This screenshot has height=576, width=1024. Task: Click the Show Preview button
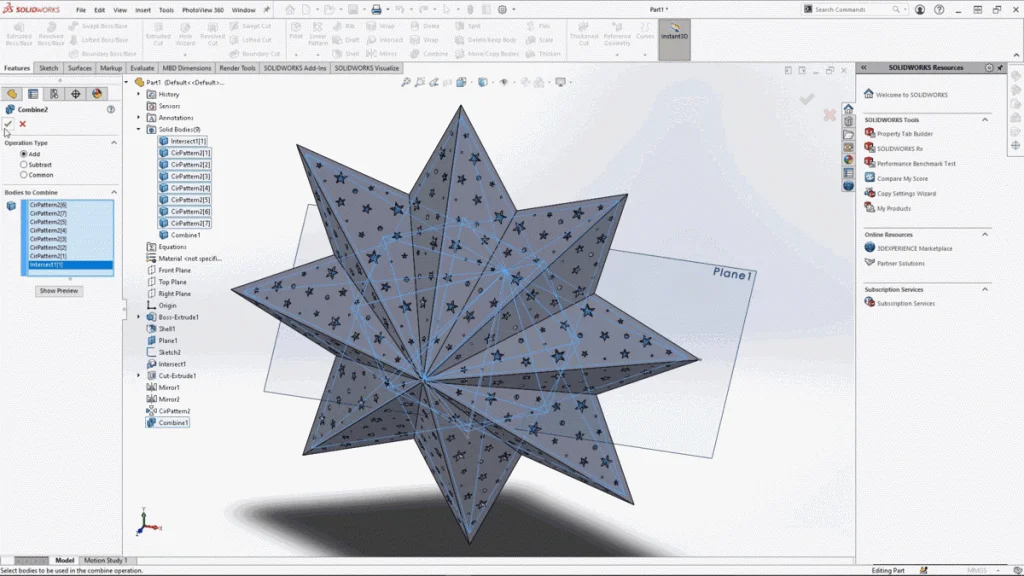point(59,291)
